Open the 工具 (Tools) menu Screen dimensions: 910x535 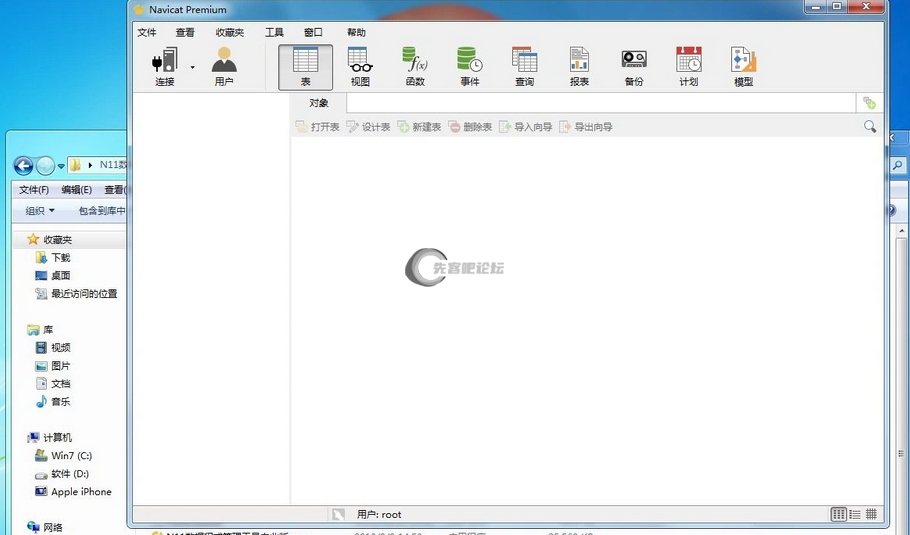tap(274, 32)
